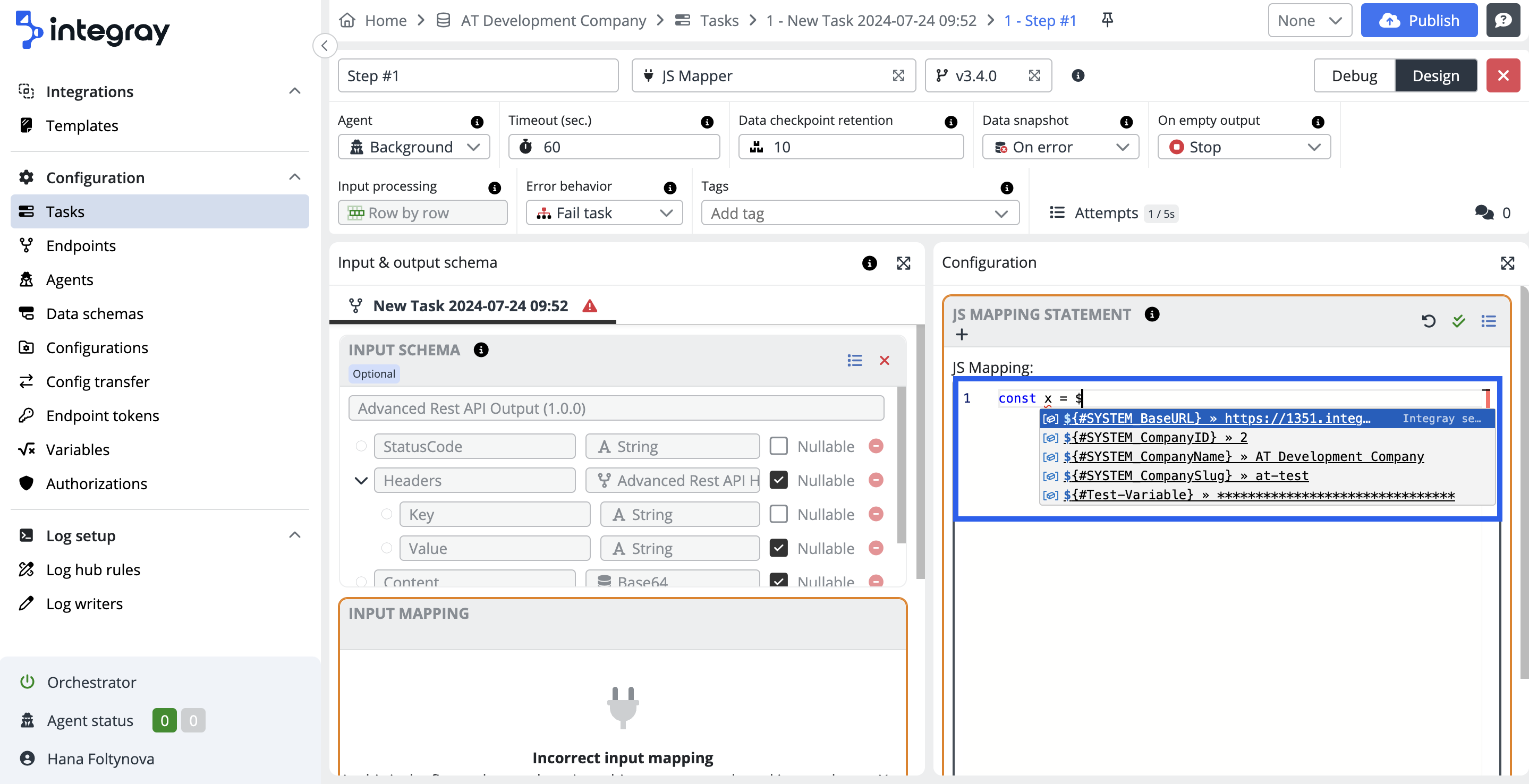Uncheck the Nullable checkbox for the Value field
This screenshot has width=1529, height=784.
(778, 548)
